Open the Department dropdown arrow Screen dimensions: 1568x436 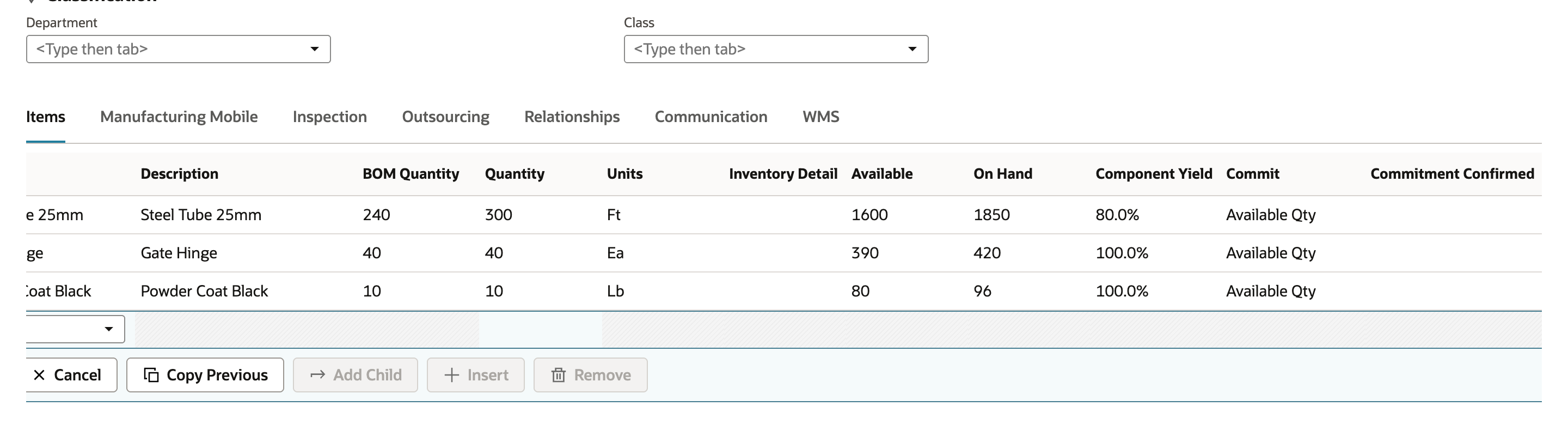[314, 50]
